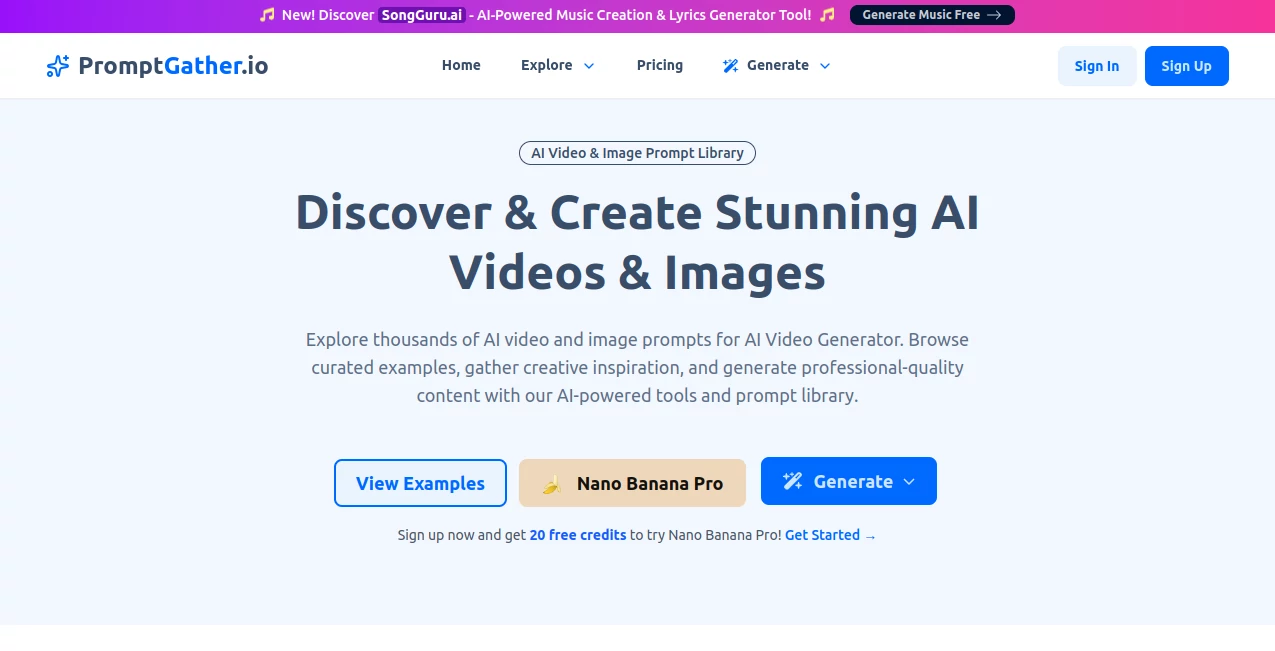Click the music note emoji in the banner
Viewport: 1275px width, 651px height.
(x=266, y=15)
